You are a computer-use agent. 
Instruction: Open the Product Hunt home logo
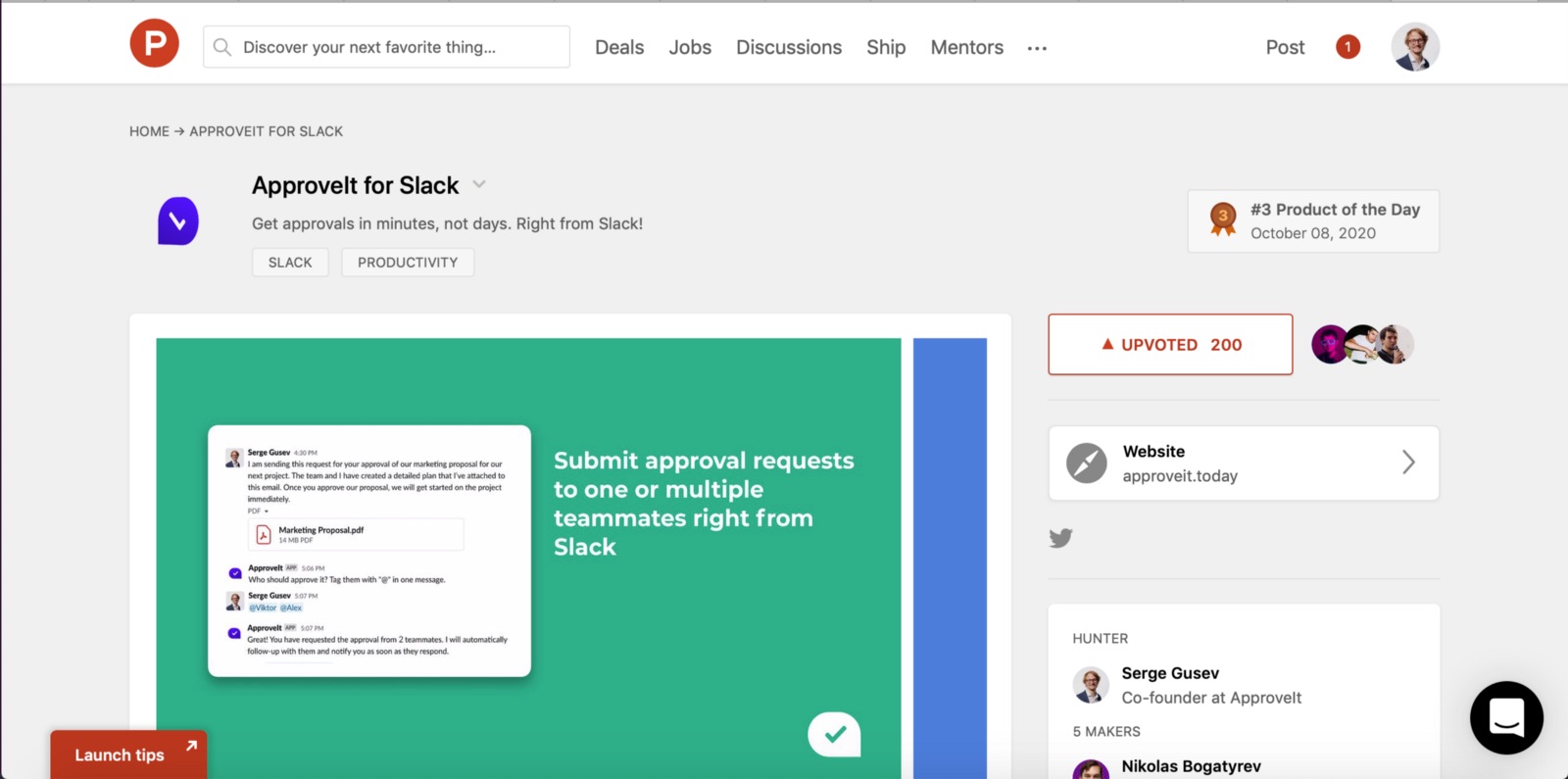[155, 43]
